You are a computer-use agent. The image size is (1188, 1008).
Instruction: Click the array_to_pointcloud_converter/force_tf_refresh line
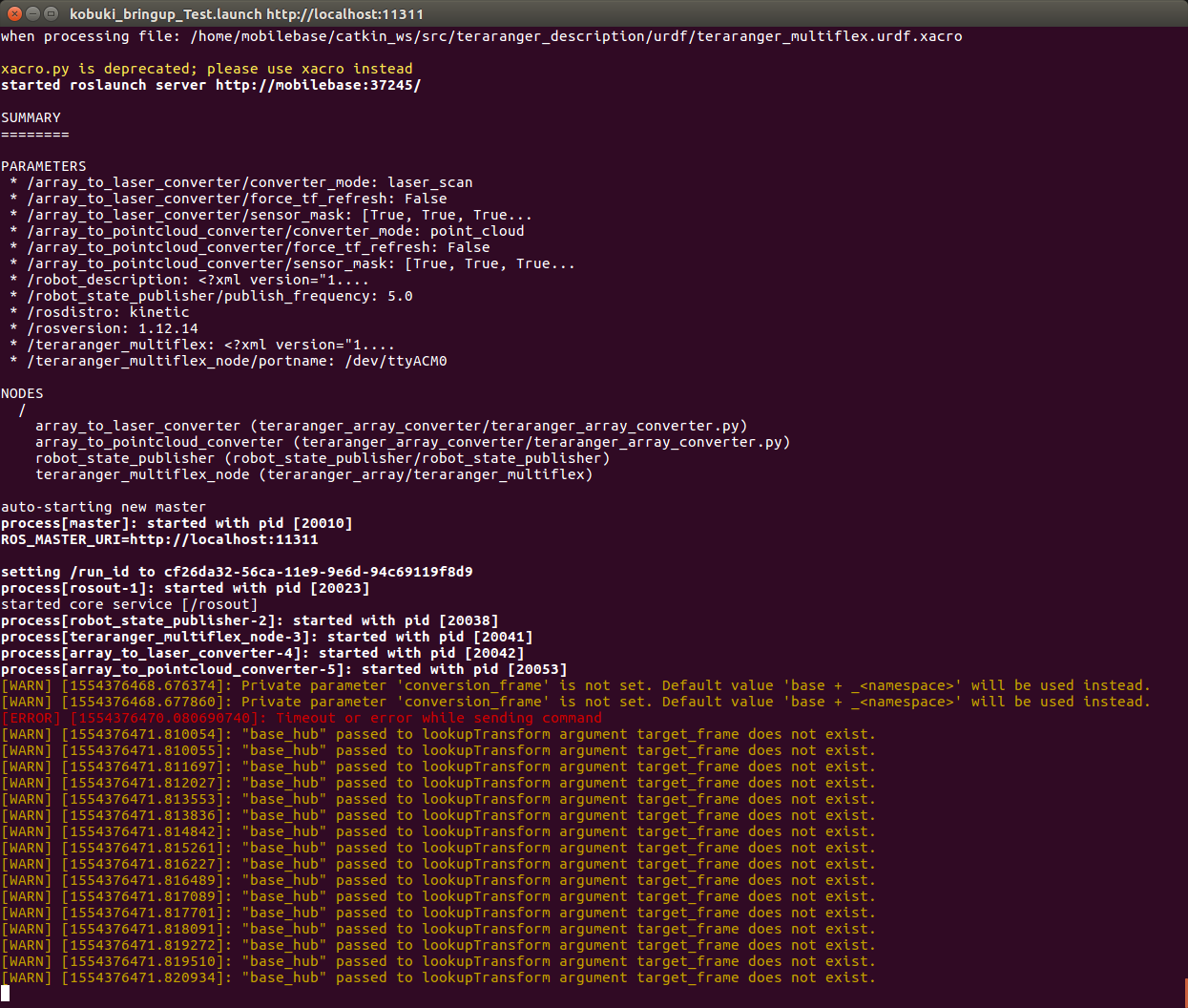point(250,247)
